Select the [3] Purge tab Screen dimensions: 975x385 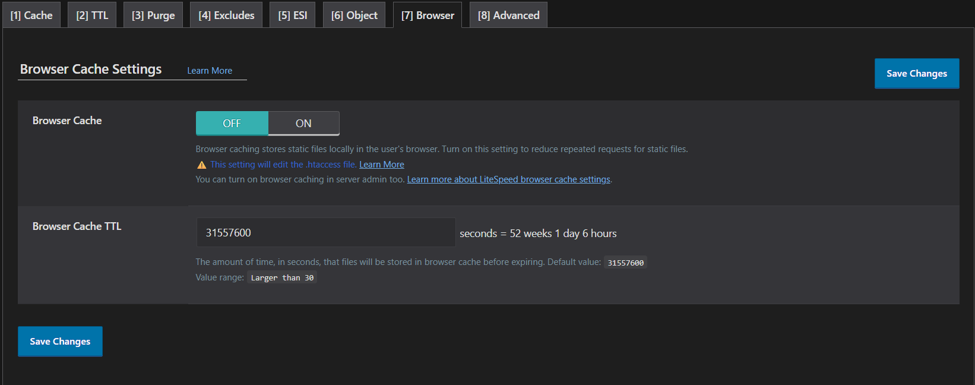(x=153, y=15)
